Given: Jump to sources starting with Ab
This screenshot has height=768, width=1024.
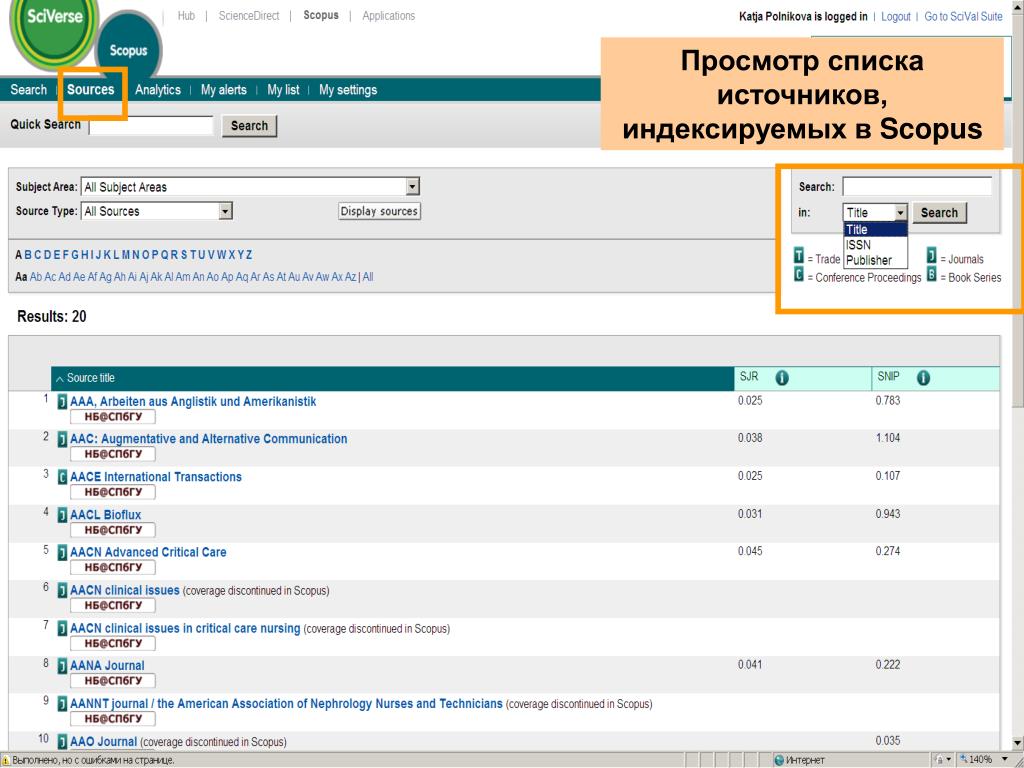Looking at the screenshot, I should pyautogui.click(x=36, y=277).
